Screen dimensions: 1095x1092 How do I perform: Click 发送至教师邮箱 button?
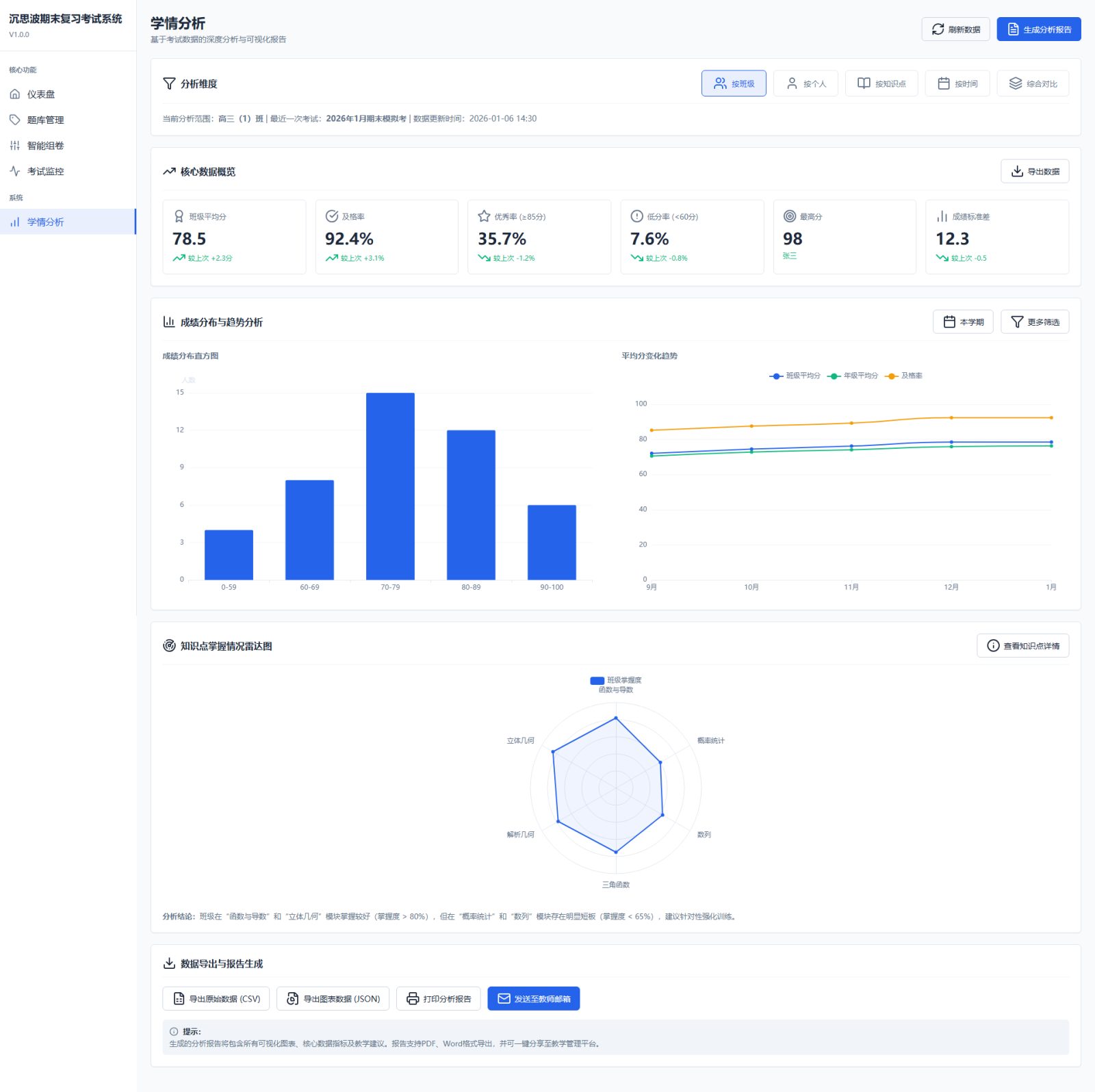[533, 999]
